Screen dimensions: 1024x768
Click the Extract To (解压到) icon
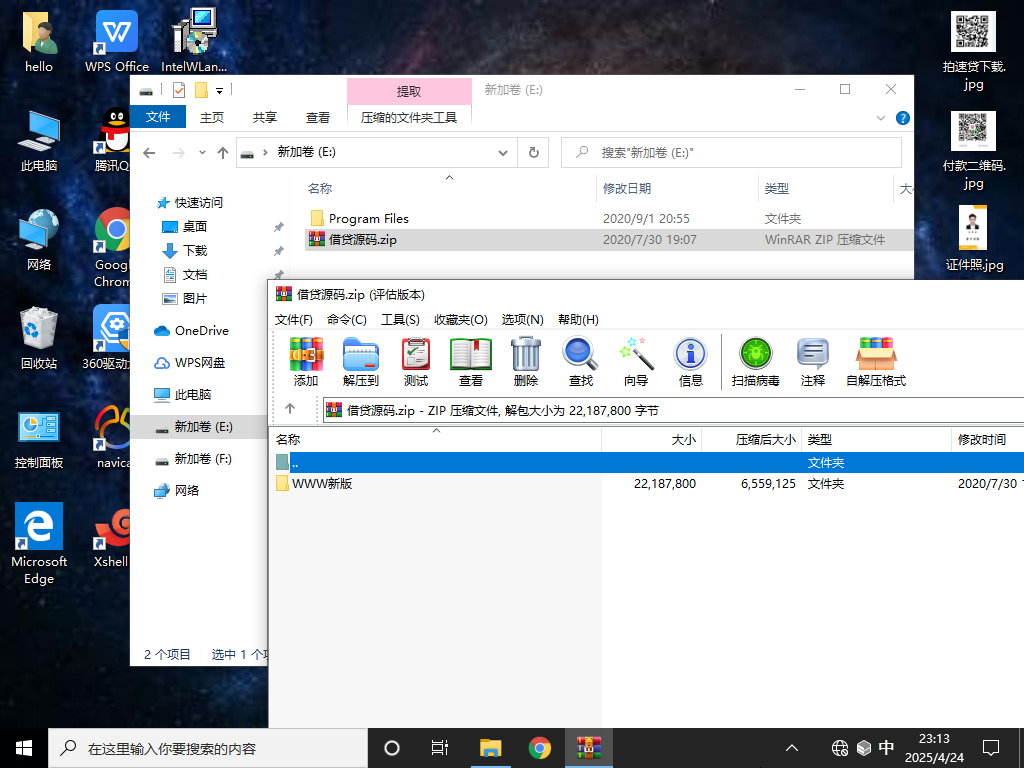361,362
